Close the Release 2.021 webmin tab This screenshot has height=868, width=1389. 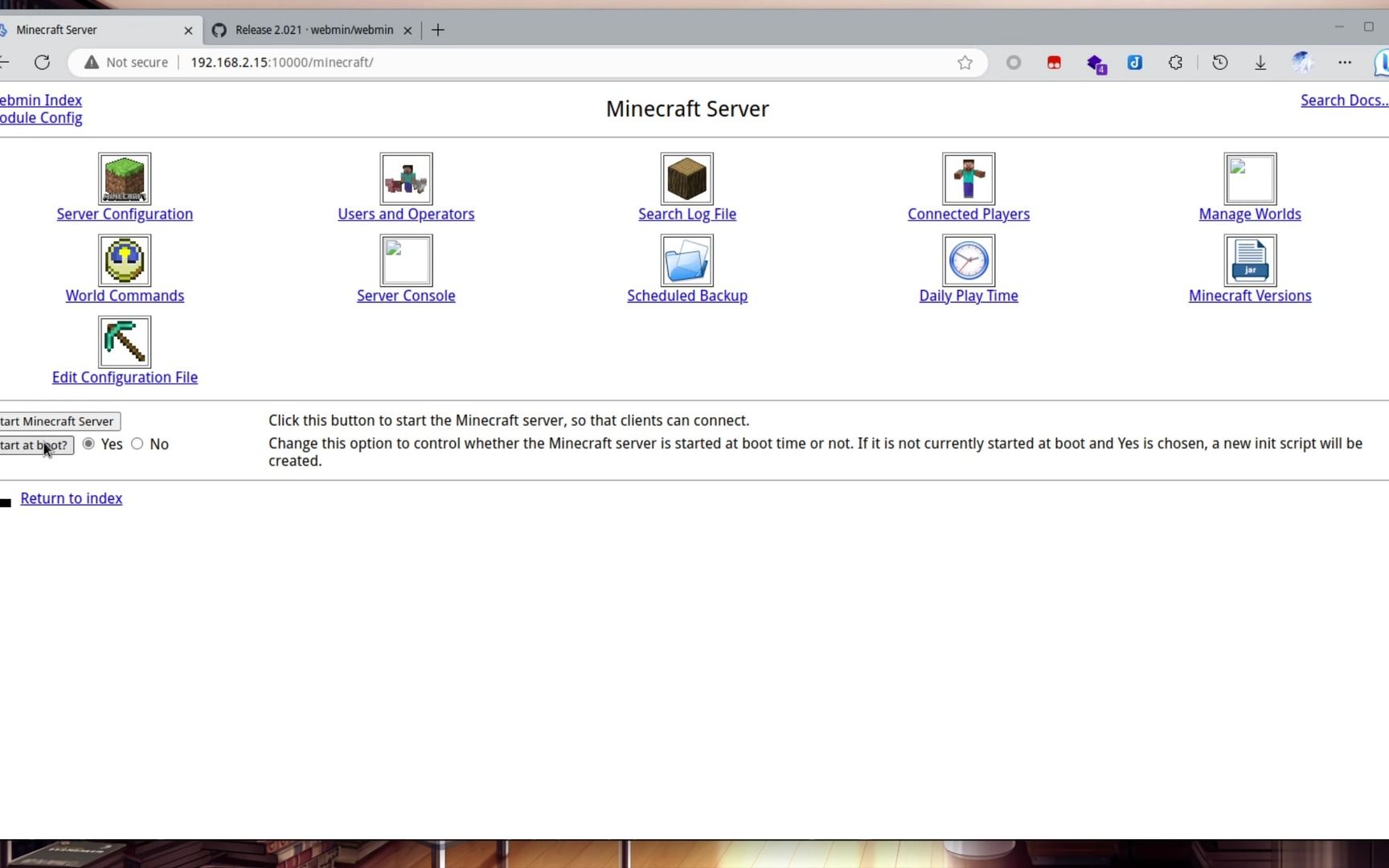408,31
